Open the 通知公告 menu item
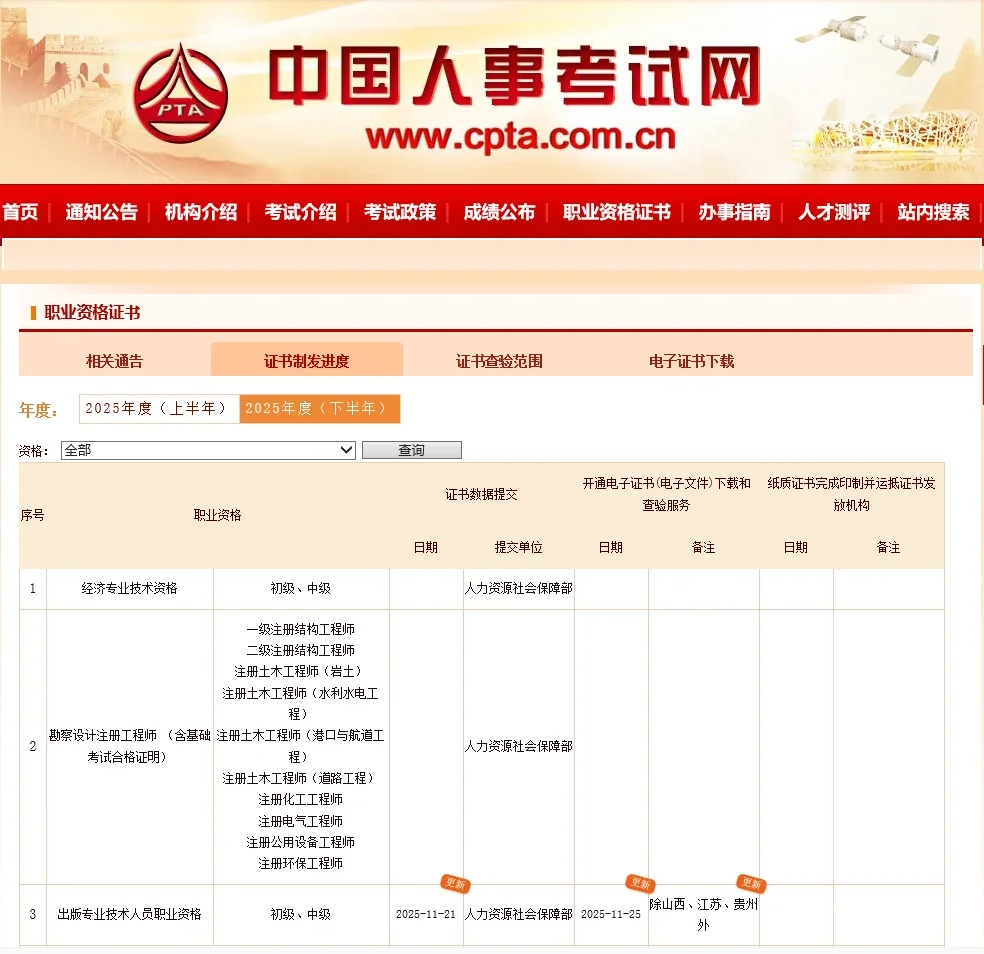 (x=100, y=212)
